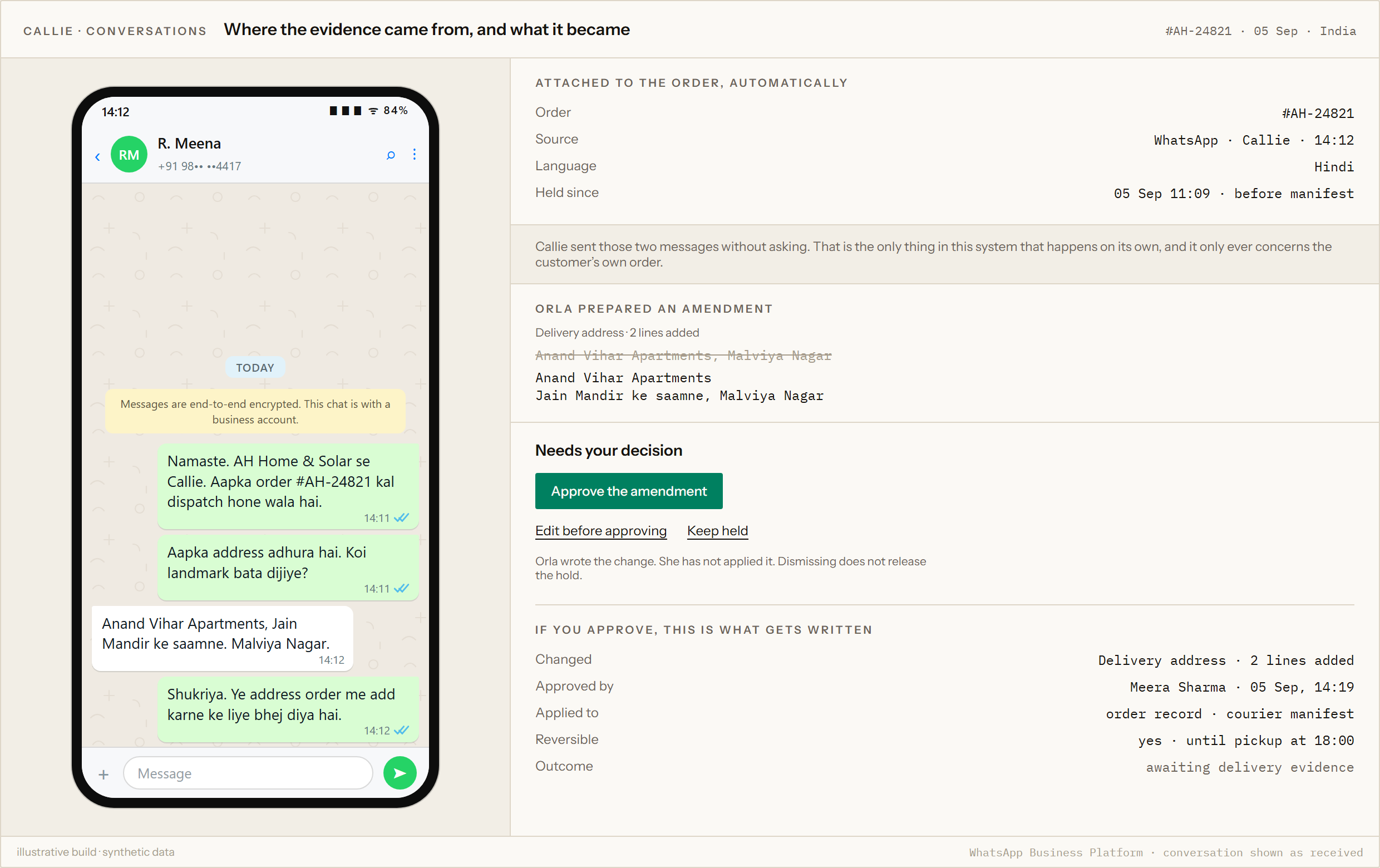
Task: Tap the Wi-Fi icon in the phone status bar
Action: 373,111
